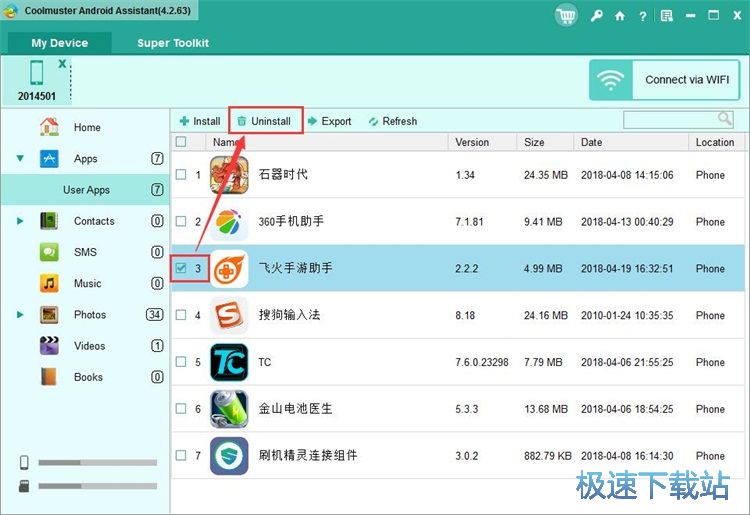This screenshot has width=750, height=515.
Task: Collapse the Apps tree arrow
Action: pos(20,158)
